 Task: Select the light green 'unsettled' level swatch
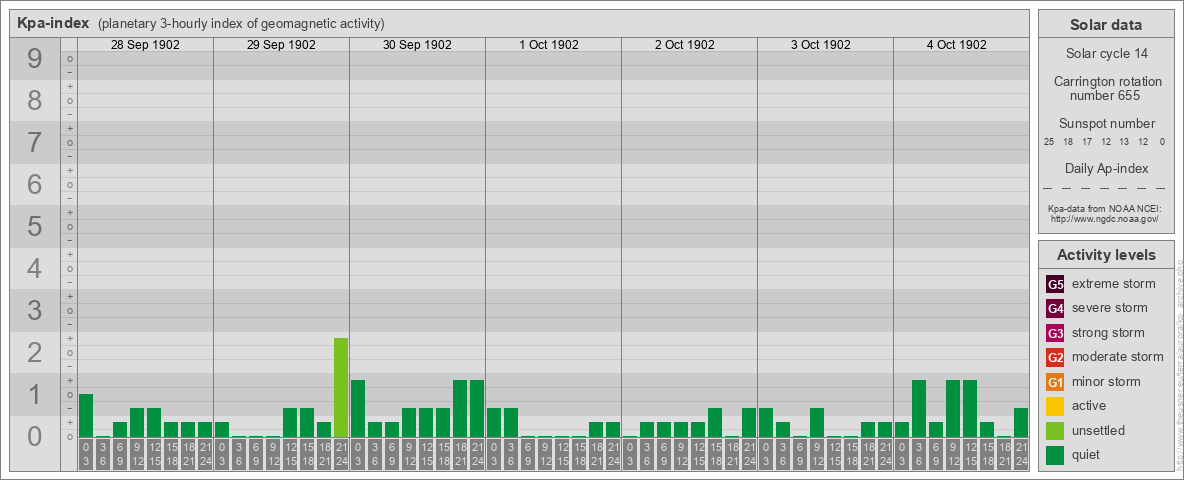point(1055,431)
